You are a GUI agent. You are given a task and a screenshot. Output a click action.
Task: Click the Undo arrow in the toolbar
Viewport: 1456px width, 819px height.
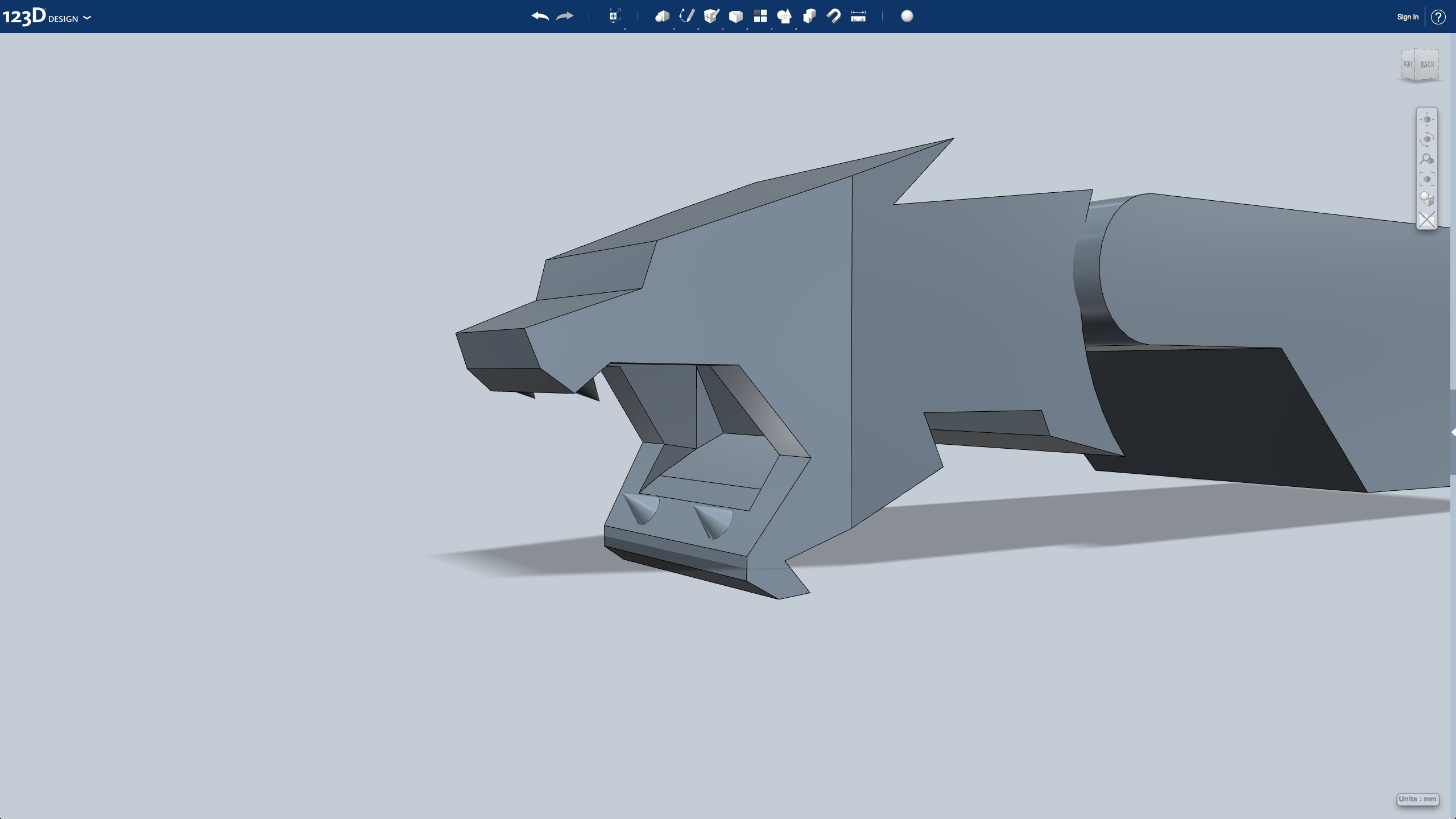point(539,16)
